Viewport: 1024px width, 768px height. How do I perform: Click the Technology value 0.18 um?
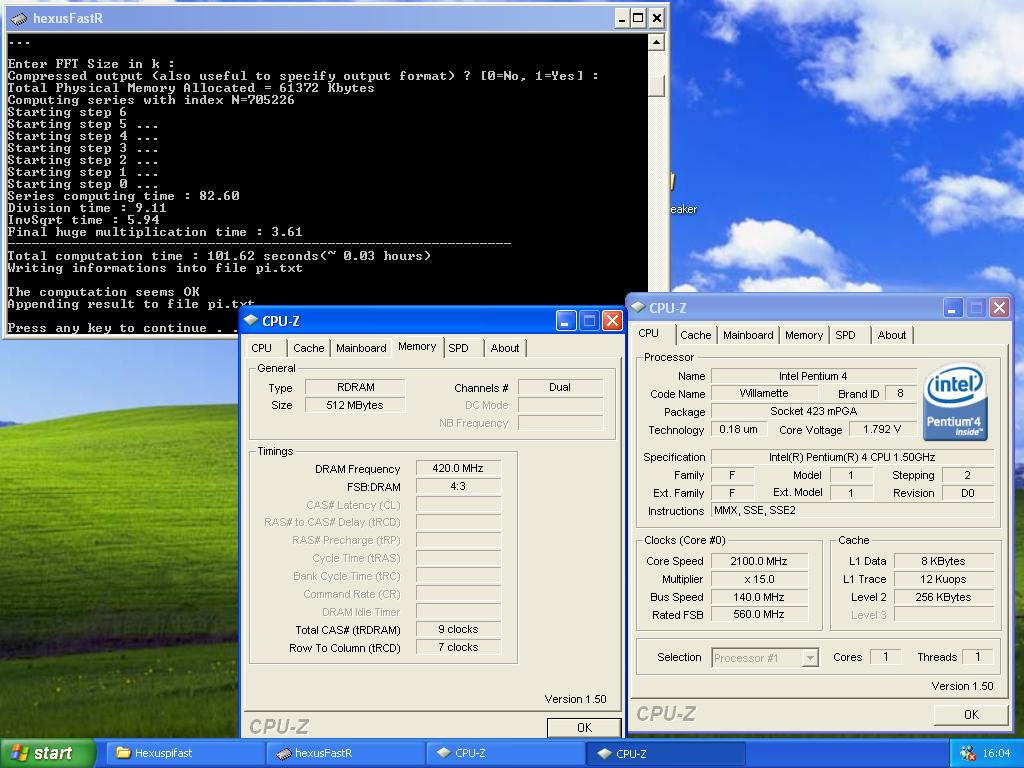click(x=738, y=429)
